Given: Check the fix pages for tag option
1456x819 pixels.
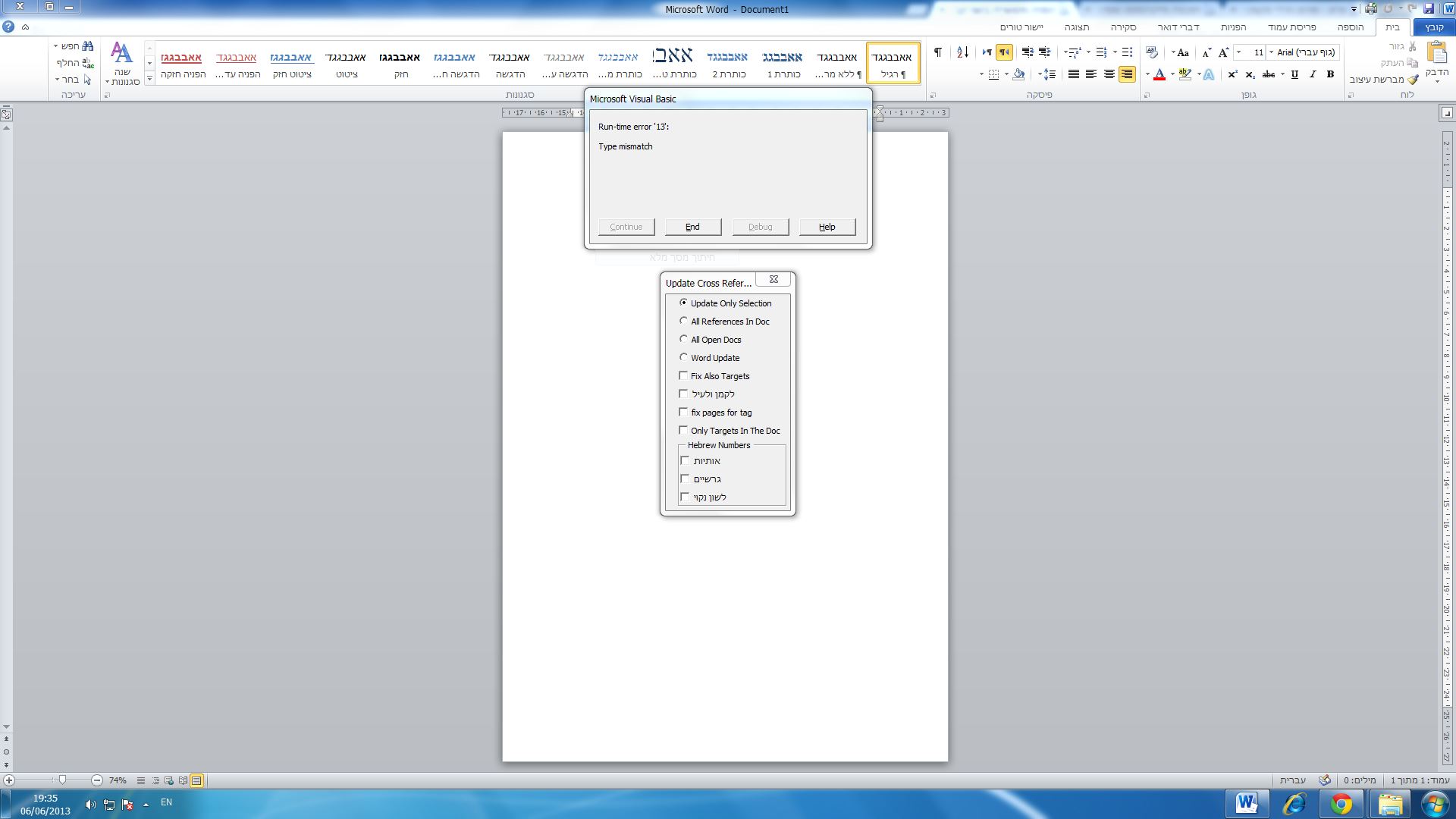Looking at the screenshot, I should point(683,412).
